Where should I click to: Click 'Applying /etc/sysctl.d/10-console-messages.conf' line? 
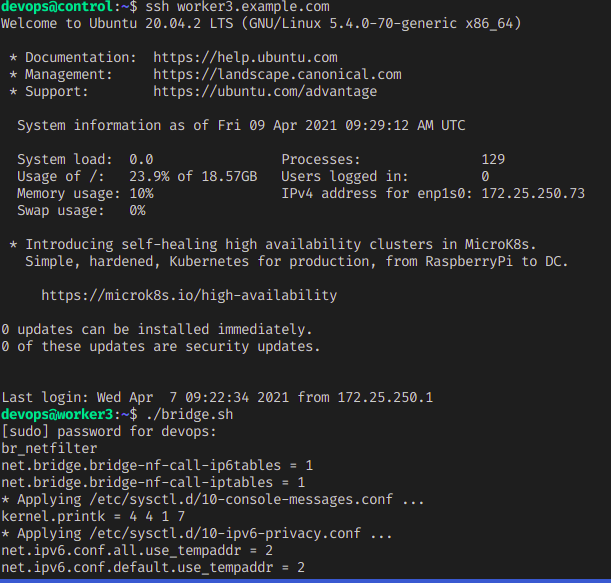pyautogui.click(x=213, y=500)
